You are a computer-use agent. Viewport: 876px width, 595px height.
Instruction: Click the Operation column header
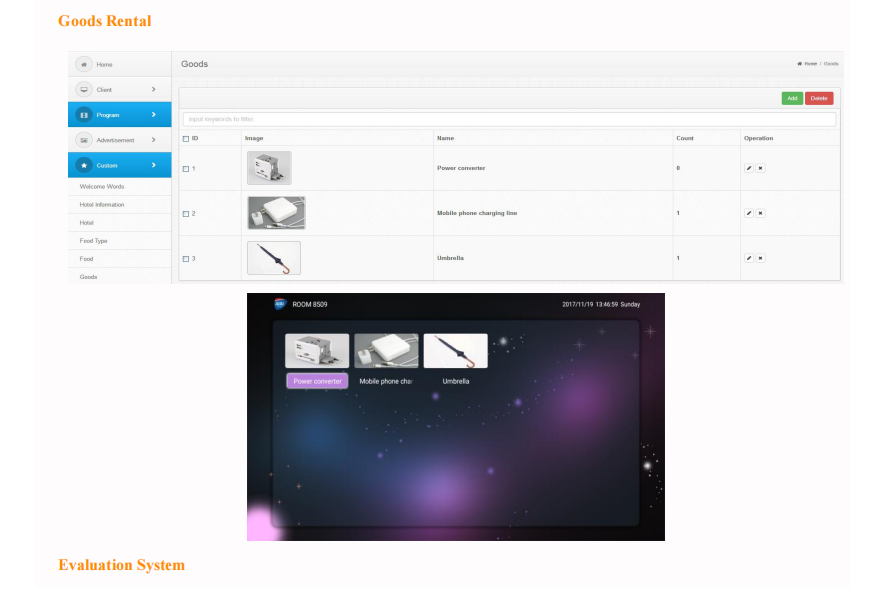758,138
